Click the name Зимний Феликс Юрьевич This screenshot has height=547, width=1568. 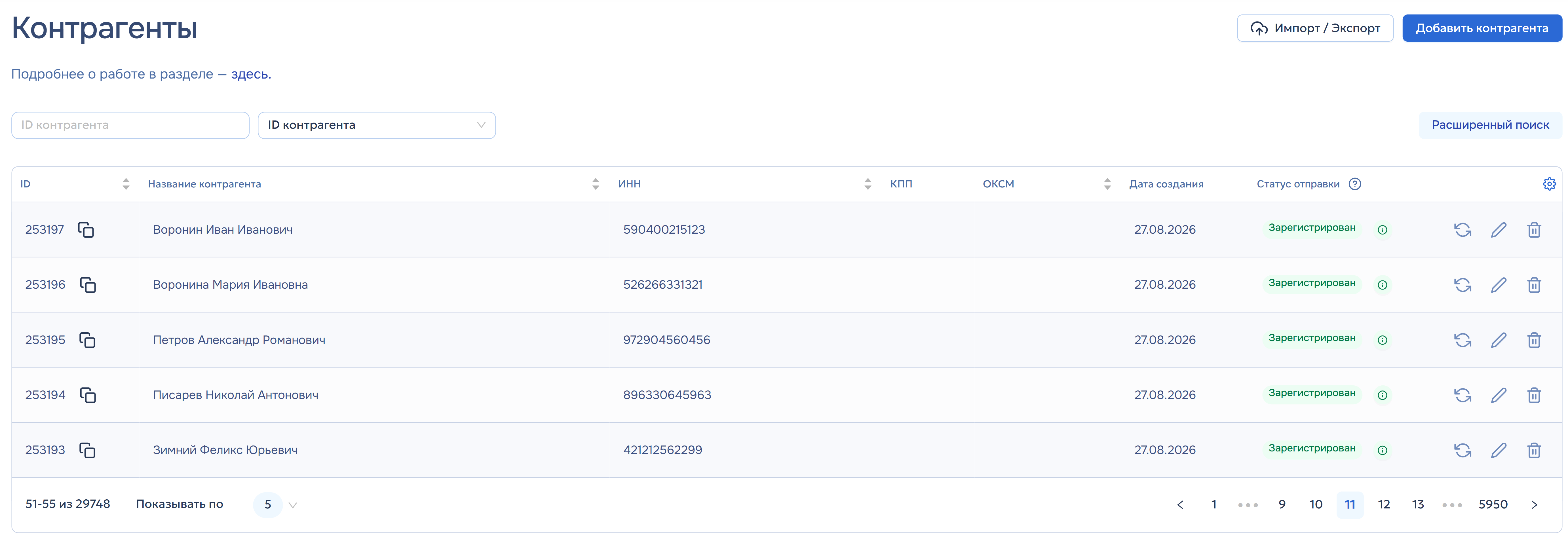(225, 450)
